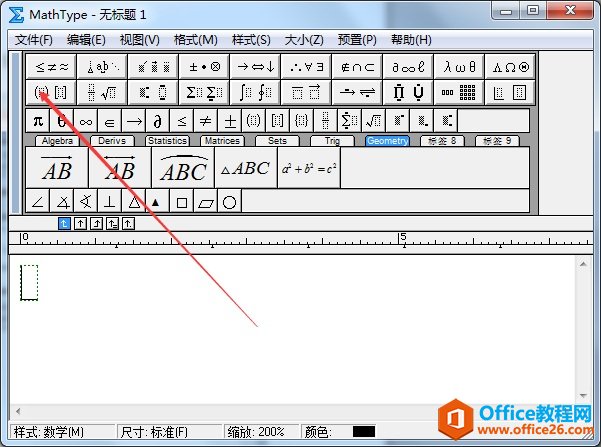The width and height of the screenshot is (601, 447).
Task: Open the 编辑(E) menu
Action: tap(86, 39)
